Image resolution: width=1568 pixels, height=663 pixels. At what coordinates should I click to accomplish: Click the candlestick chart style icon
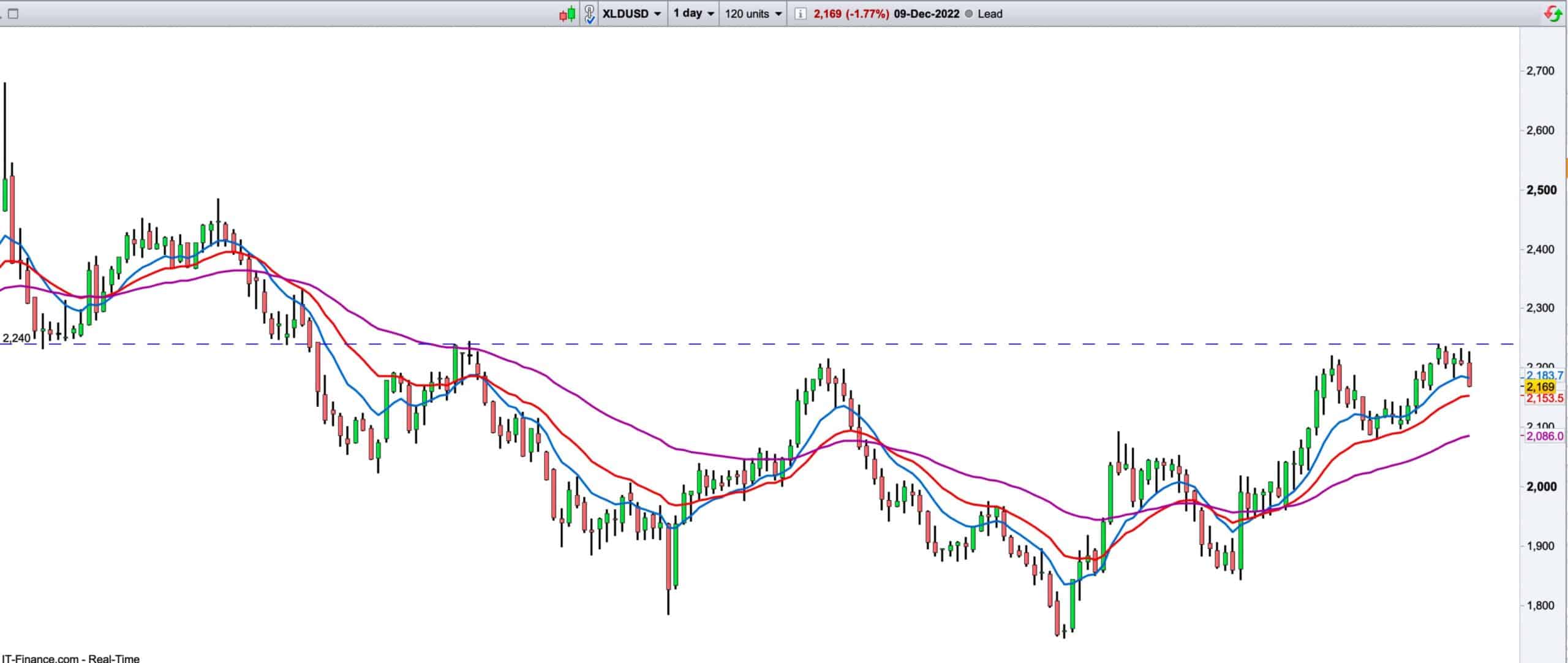tap(568, 13)
